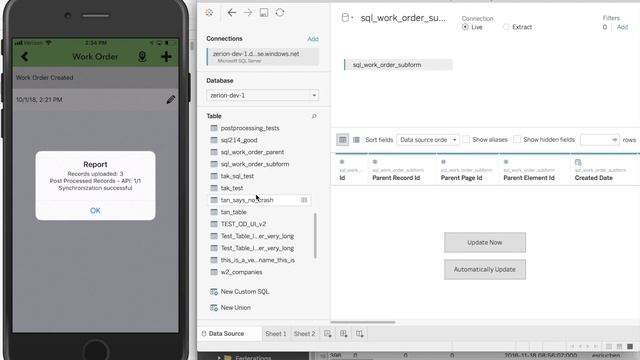This screenshot has width=640, height=360.
Task: Select the sql_work_order_subform canvas table pill
Action: click(398, 65)
